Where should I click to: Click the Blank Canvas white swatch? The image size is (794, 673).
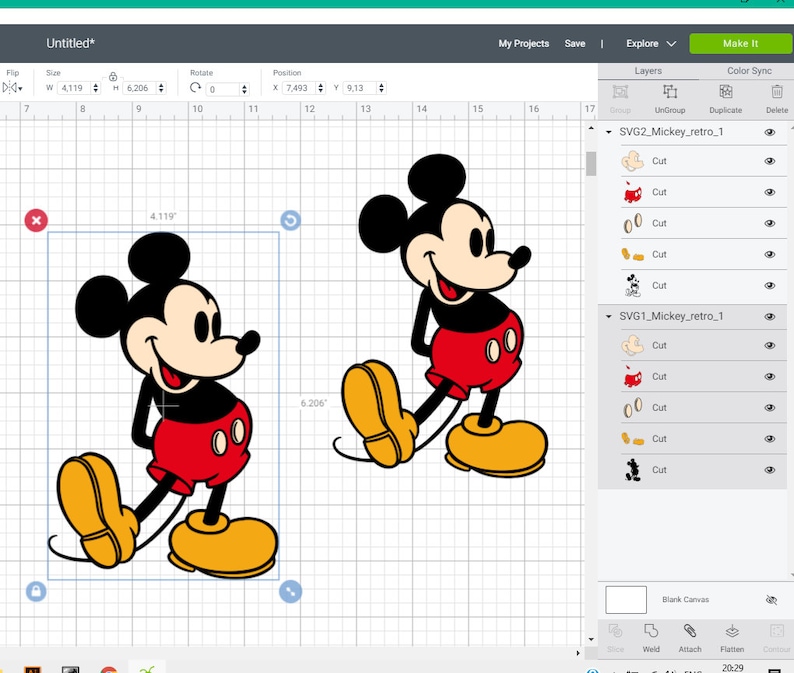point(626,600)
